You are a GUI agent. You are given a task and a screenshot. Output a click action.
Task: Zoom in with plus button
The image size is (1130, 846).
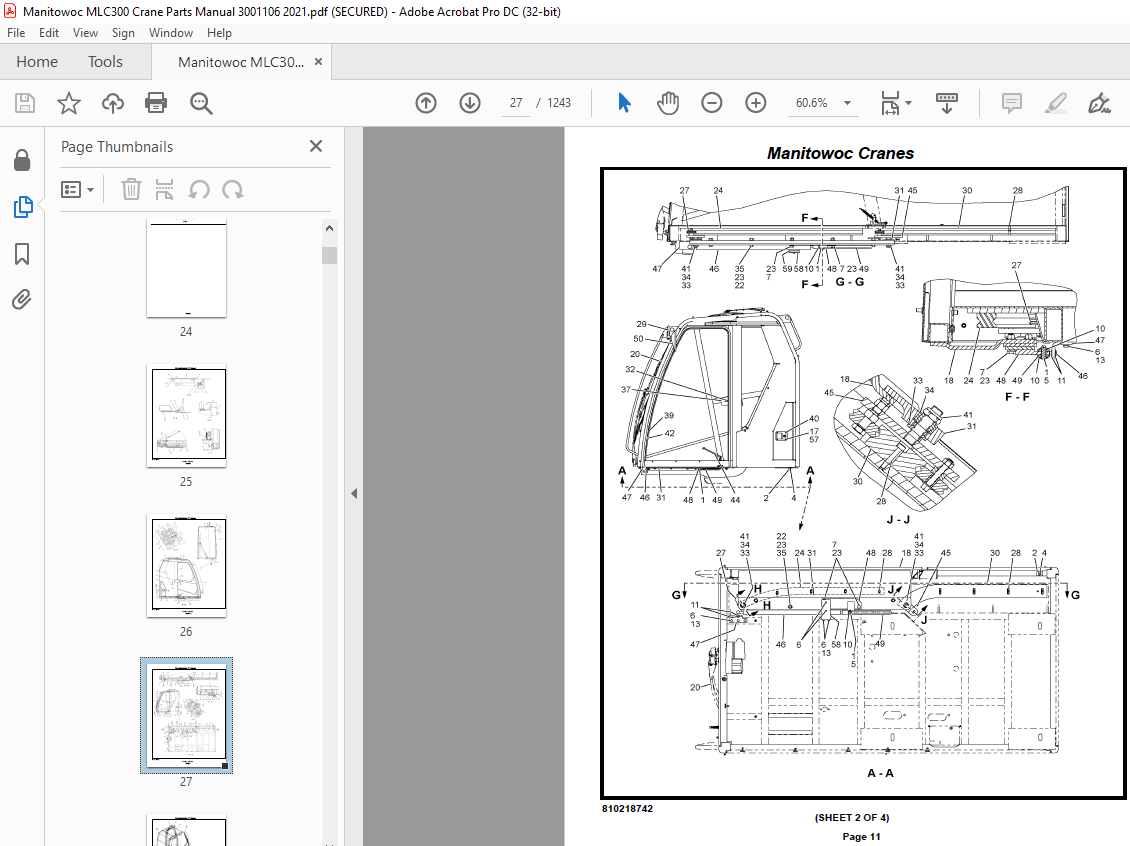pyautogui.click(x=755, y=103)
